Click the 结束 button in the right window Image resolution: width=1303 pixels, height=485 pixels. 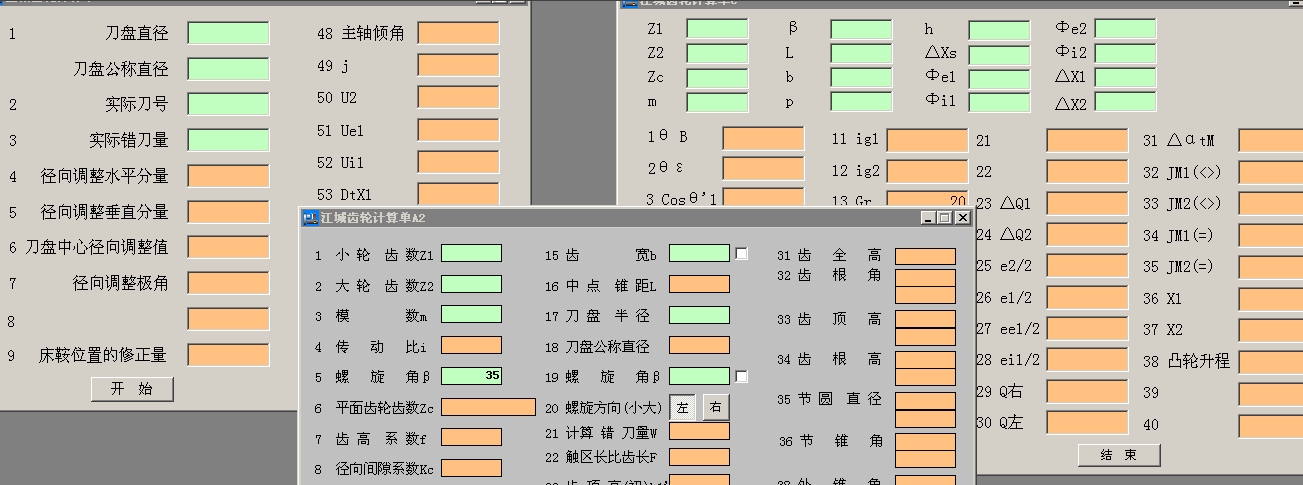point(1119,455)
